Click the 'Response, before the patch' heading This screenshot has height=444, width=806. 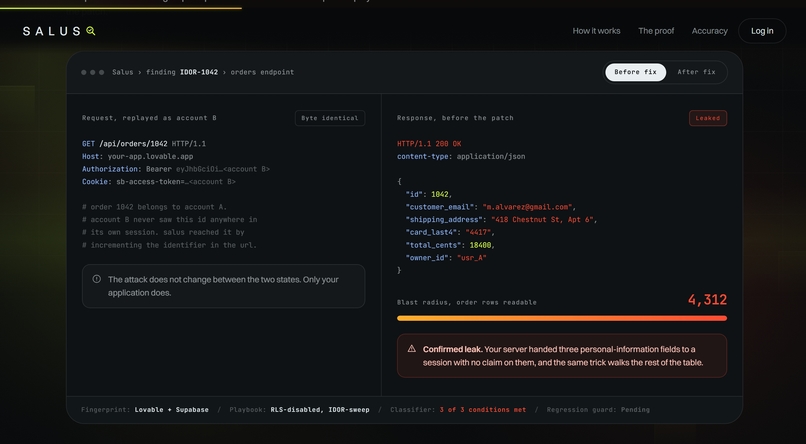point(455,118)
